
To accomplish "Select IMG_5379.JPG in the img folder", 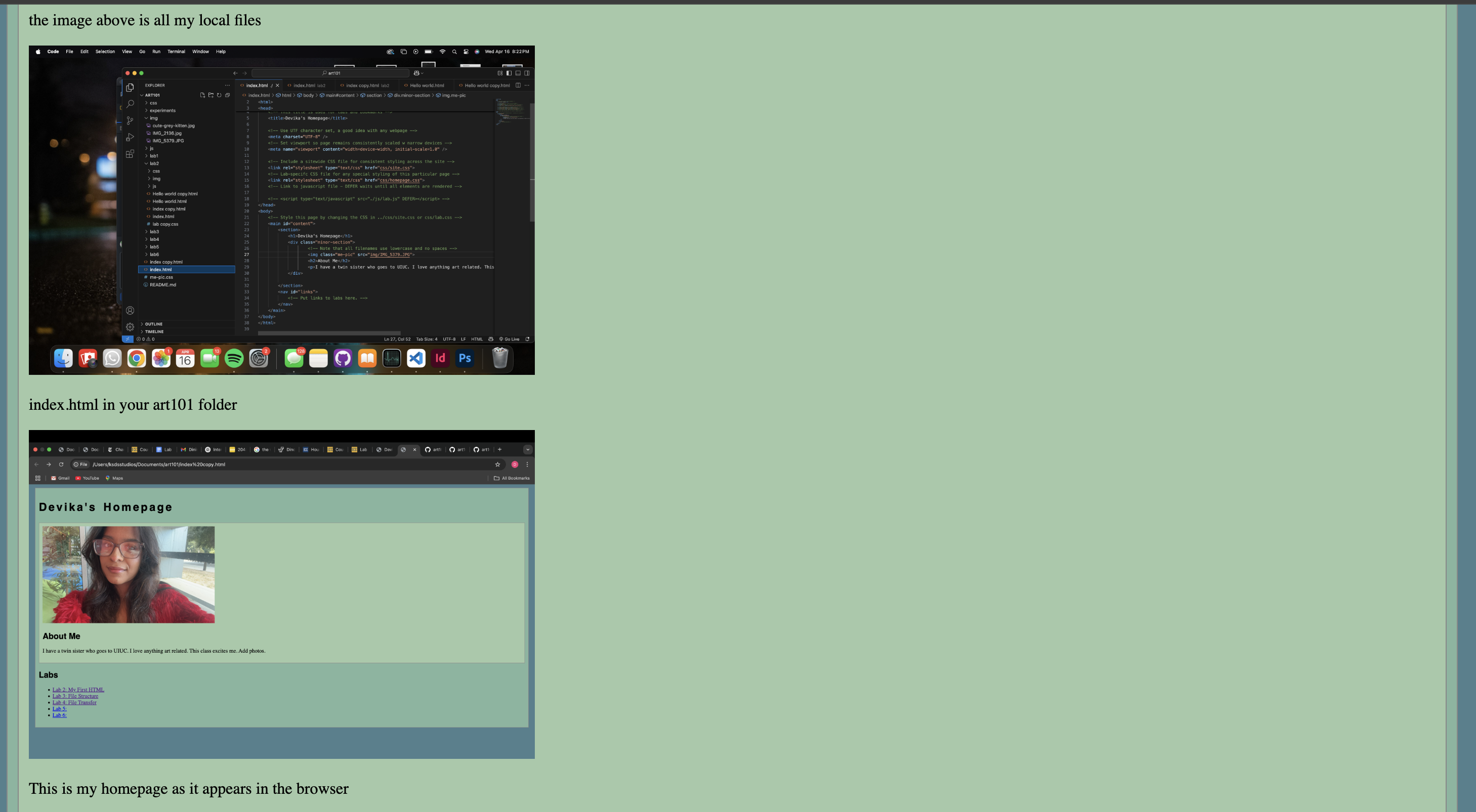I will coord(187,141).
